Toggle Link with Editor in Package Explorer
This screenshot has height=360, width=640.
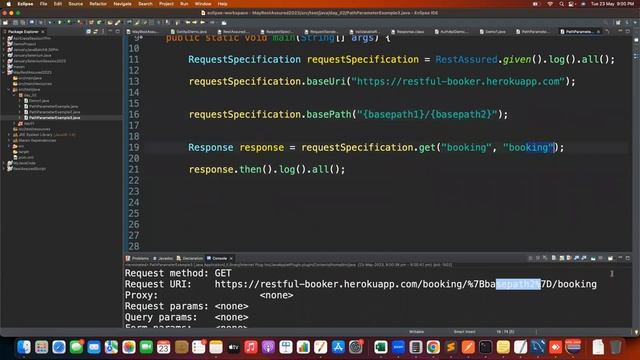[x=96, y=31]
